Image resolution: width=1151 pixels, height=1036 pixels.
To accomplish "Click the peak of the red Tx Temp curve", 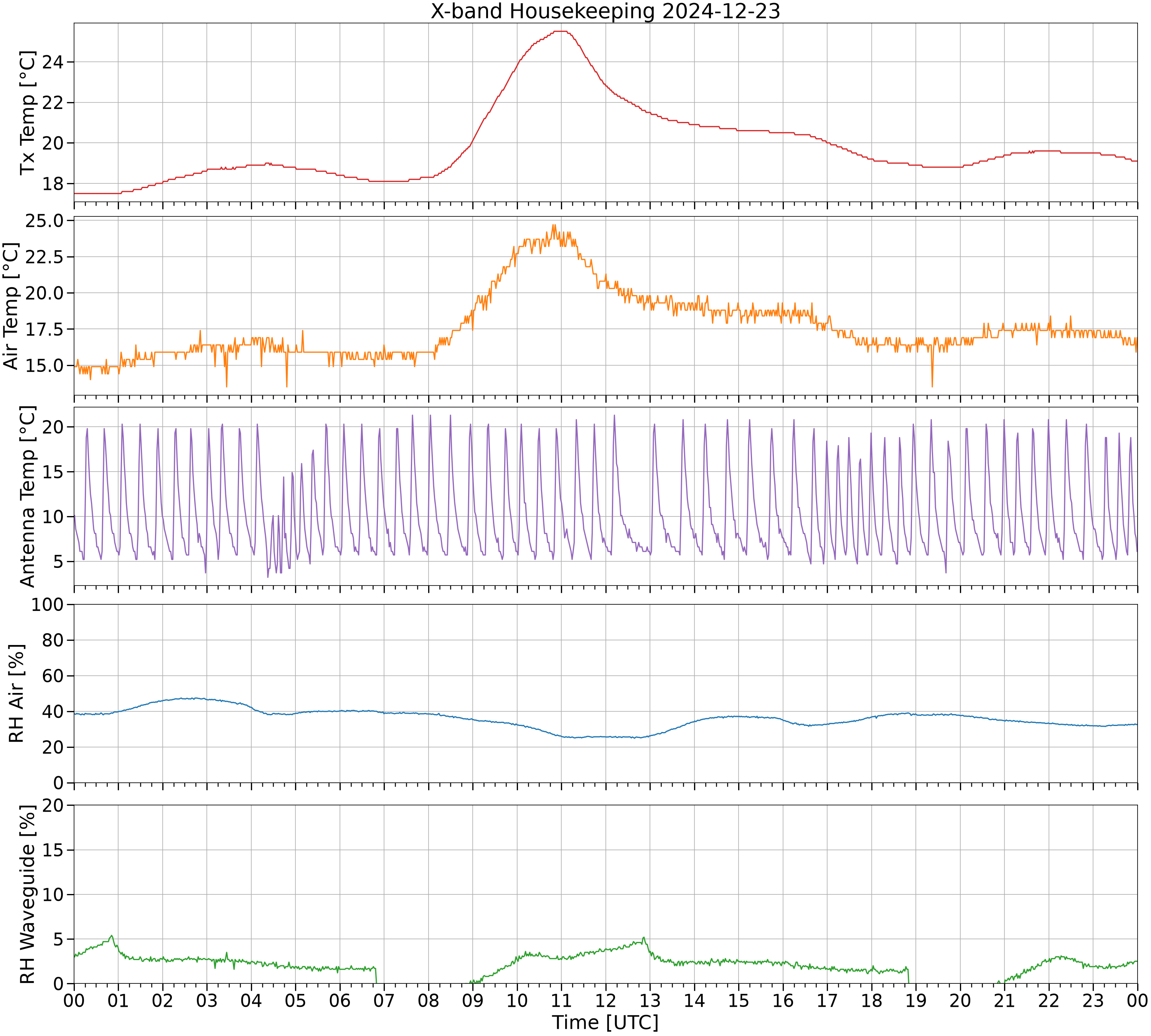I will [561, 31].
